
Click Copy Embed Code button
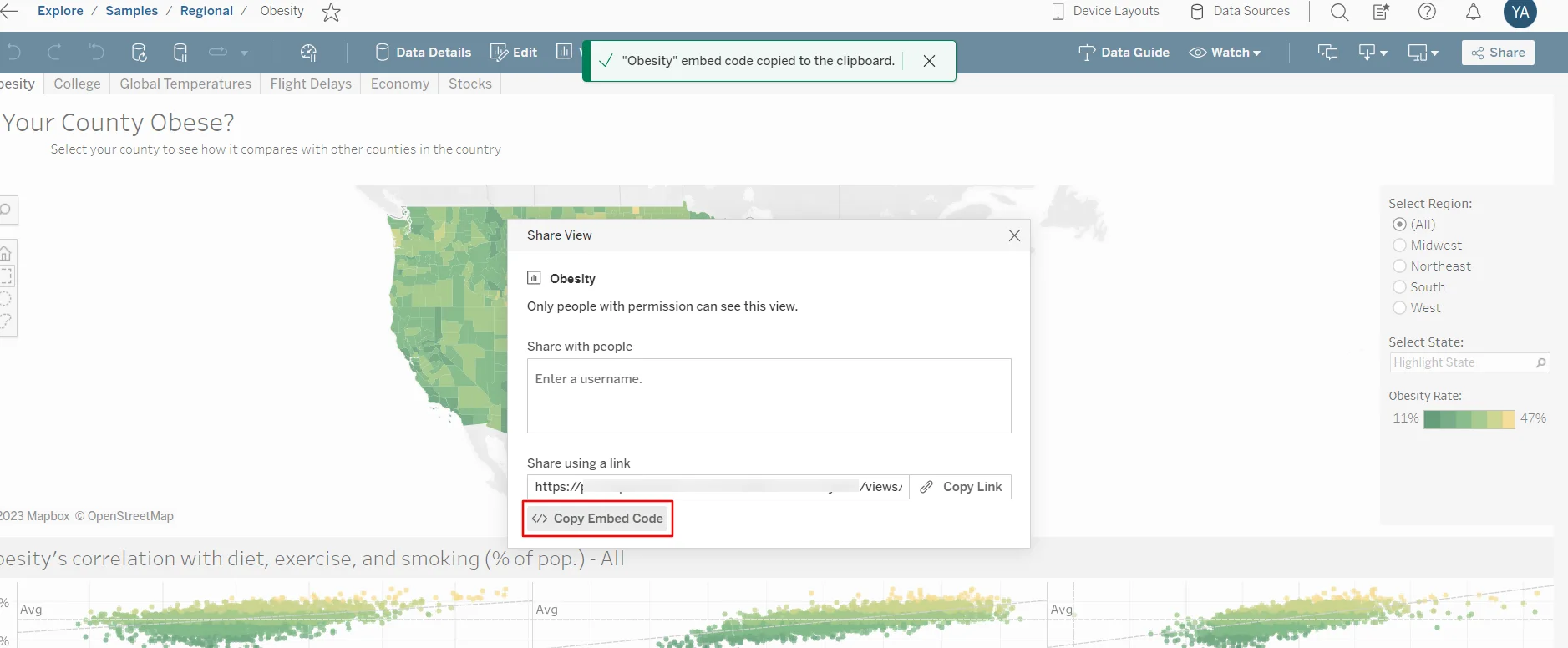click(597, 519)
